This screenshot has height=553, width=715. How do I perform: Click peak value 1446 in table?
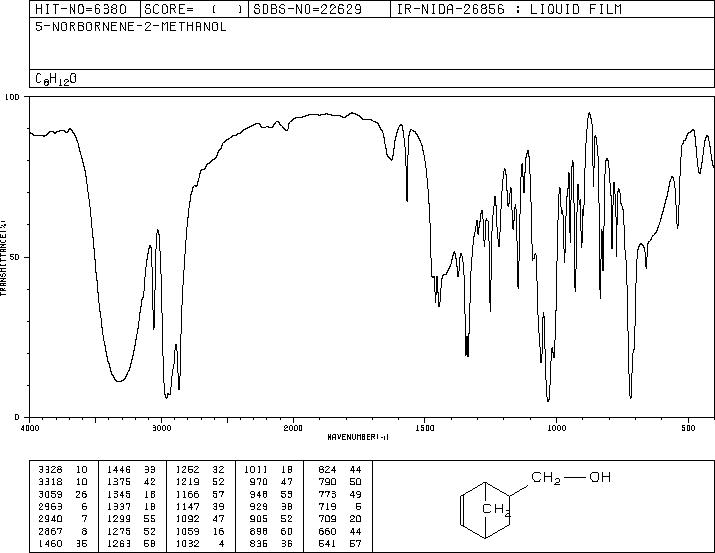[119, 469]
